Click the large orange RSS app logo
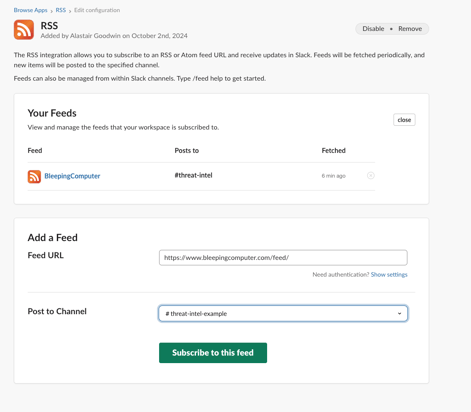The width and height of the screenshot is (471, 412). point(24,30)
